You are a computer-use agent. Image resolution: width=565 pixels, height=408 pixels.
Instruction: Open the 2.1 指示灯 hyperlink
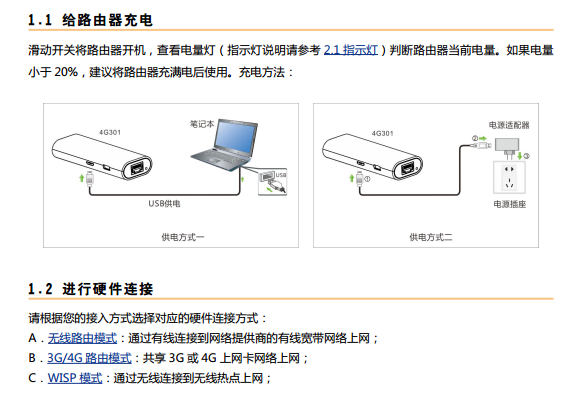click(x=351, y=50)
